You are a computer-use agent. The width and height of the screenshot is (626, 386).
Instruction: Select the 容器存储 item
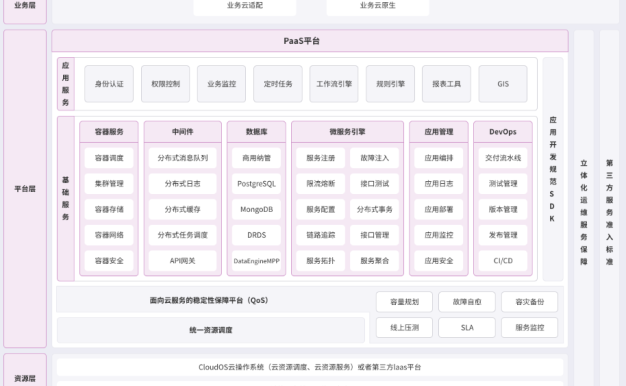109,209
